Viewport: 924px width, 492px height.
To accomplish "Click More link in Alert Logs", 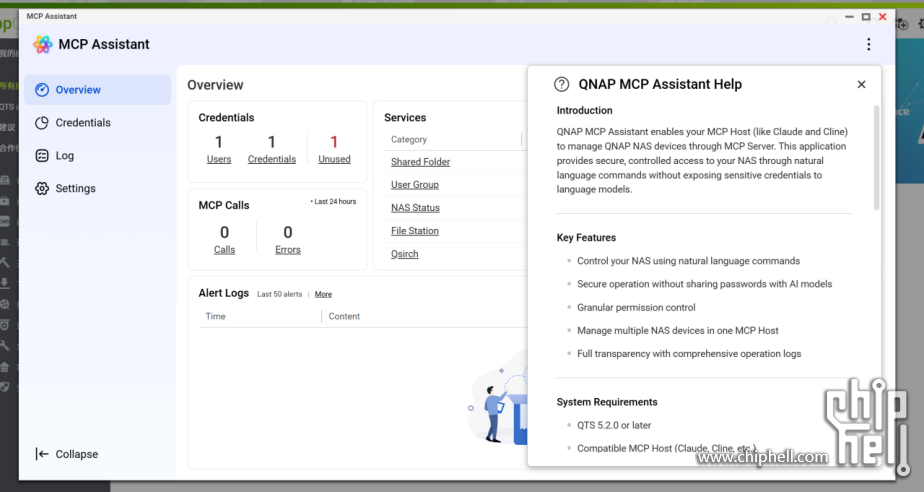I will pos(323,294).
